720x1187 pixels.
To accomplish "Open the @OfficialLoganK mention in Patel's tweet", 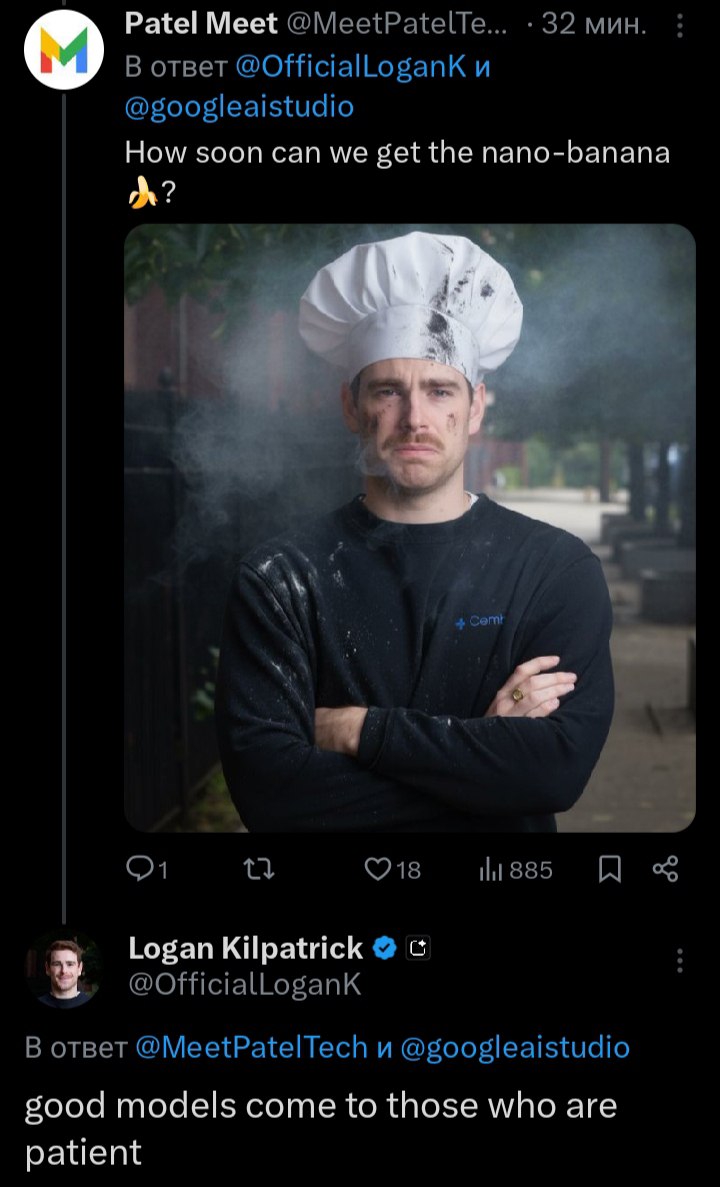I will (x=351, y=67).
